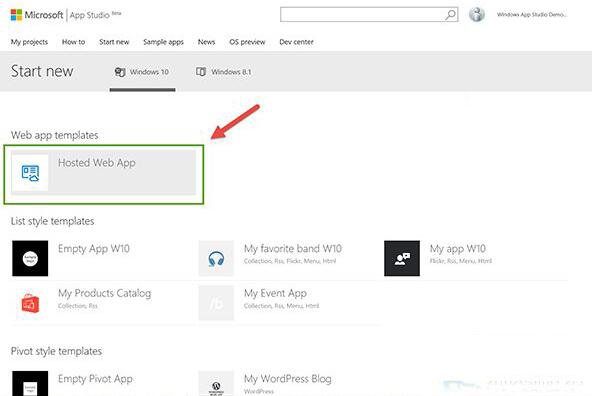Click the Pivot style templates heading
Viewport: 603px width, 396px height.
[x=56, y=351]
